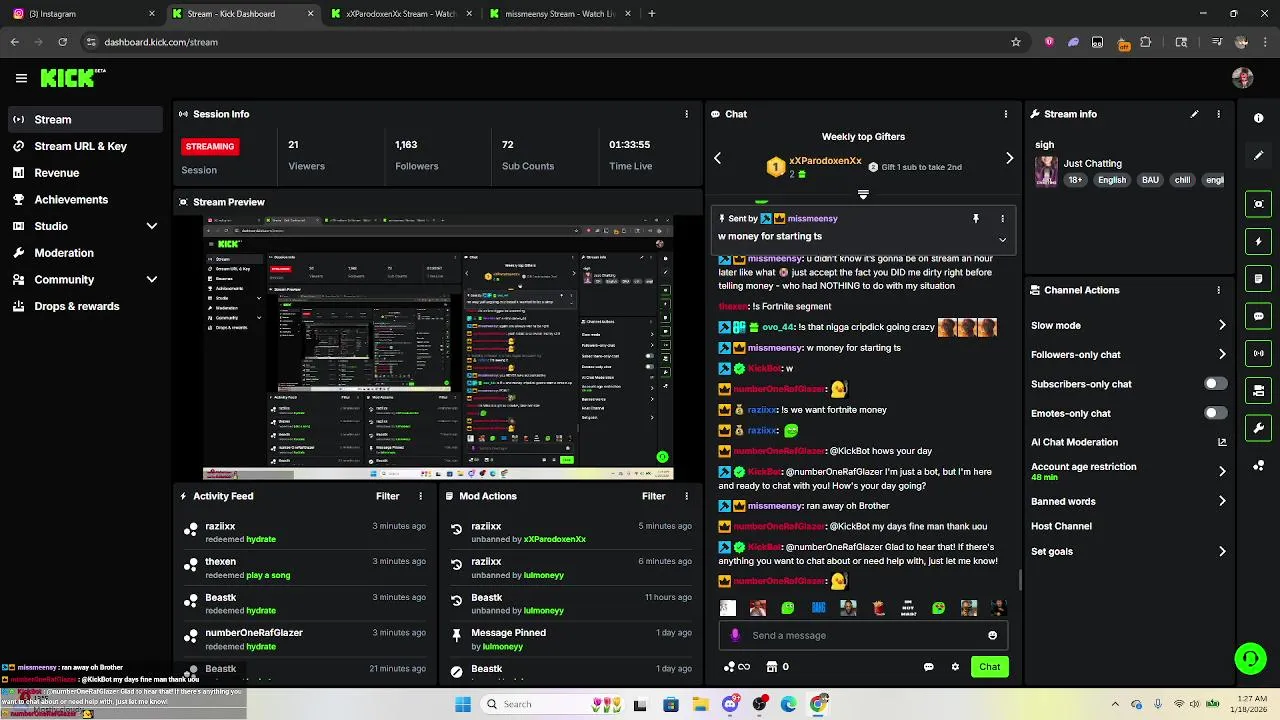Expand Banned words settings
The width and height of the screenshot is (1280, 720).
pyautogui.click(x=1222, y=501)
